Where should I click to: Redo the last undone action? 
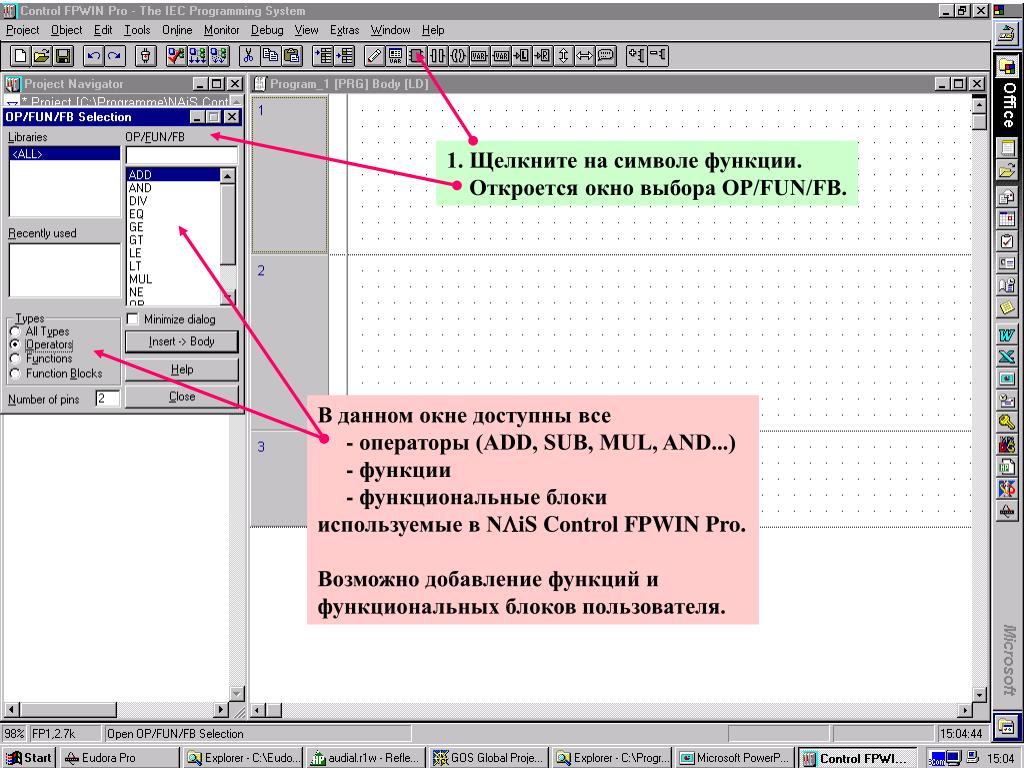(115, 56)
